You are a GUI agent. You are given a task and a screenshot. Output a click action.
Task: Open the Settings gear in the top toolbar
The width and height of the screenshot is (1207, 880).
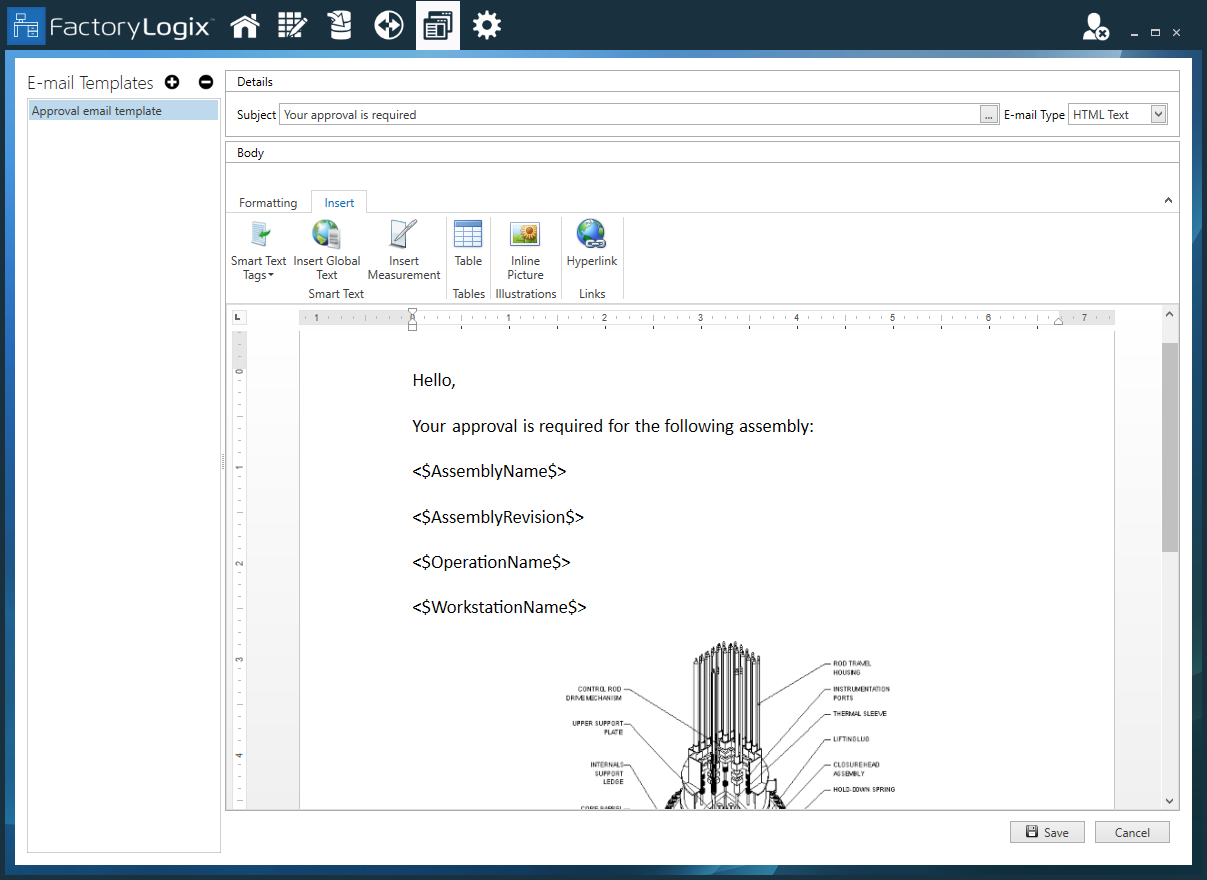tap(487, 25)
